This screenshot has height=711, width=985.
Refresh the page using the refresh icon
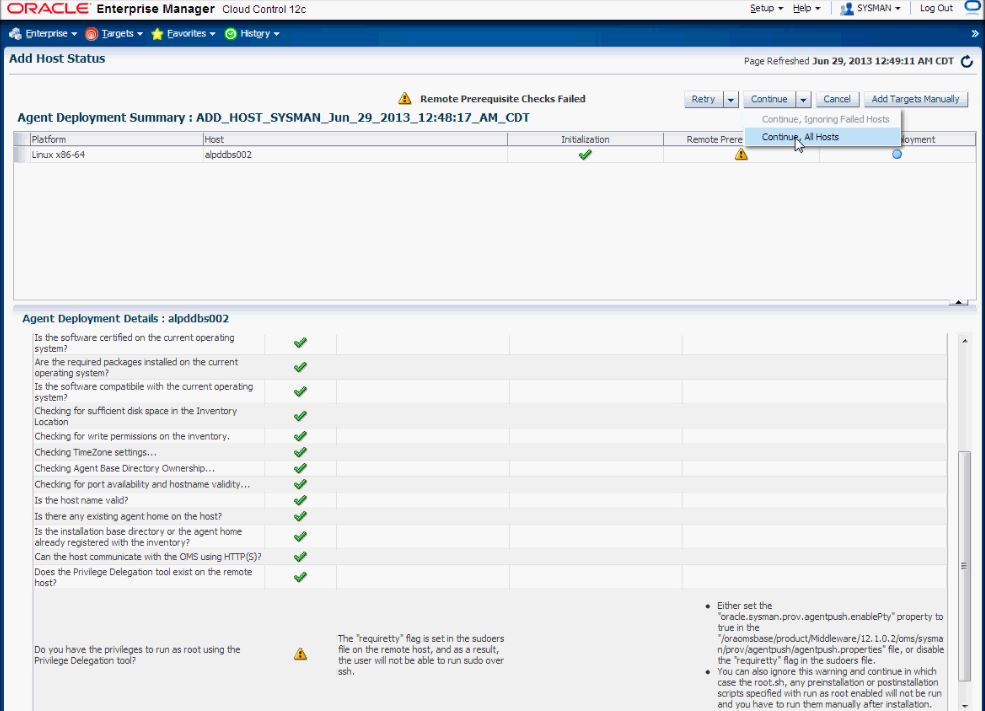click(967, 61)
